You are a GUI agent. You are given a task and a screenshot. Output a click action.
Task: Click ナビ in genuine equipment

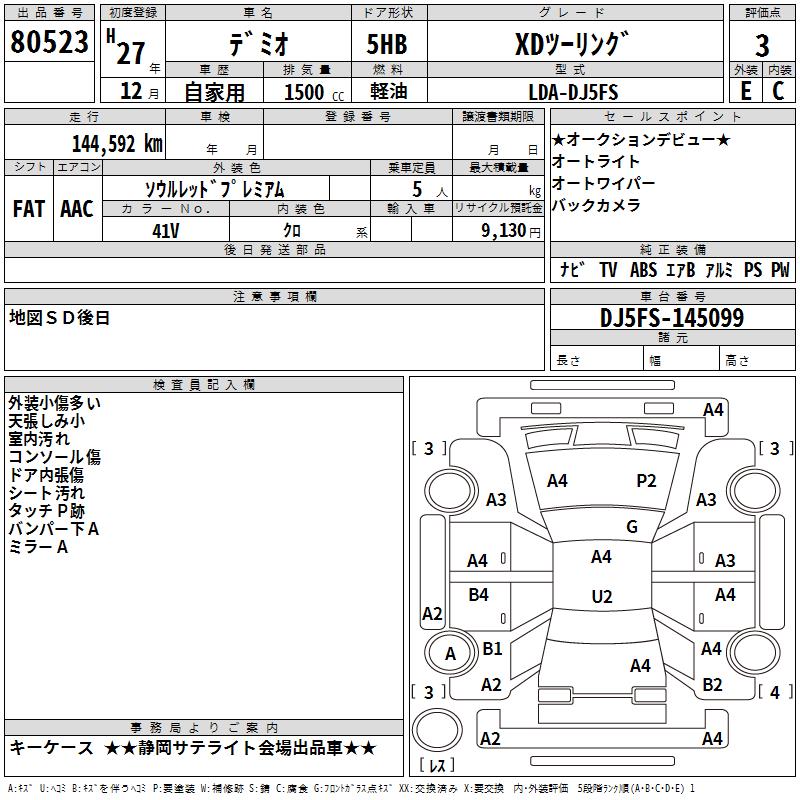coord(572,269)
